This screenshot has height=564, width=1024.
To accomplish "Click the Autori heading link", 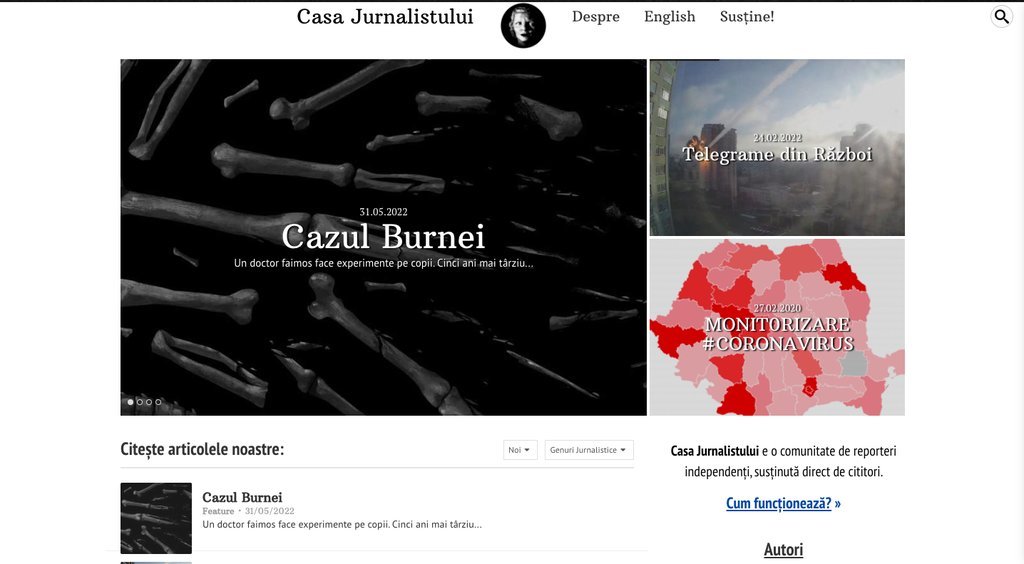I will (783, 550).
